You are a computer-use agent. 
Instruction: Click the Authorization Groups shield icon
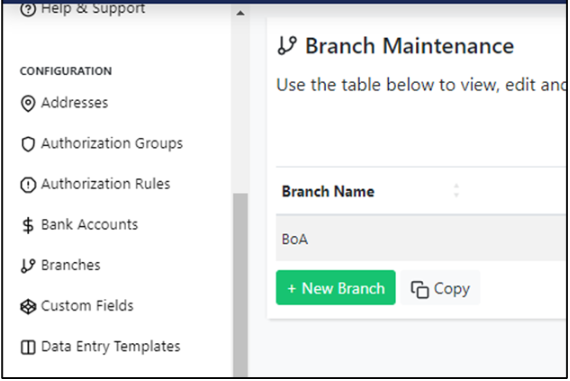tap(28, 144)
